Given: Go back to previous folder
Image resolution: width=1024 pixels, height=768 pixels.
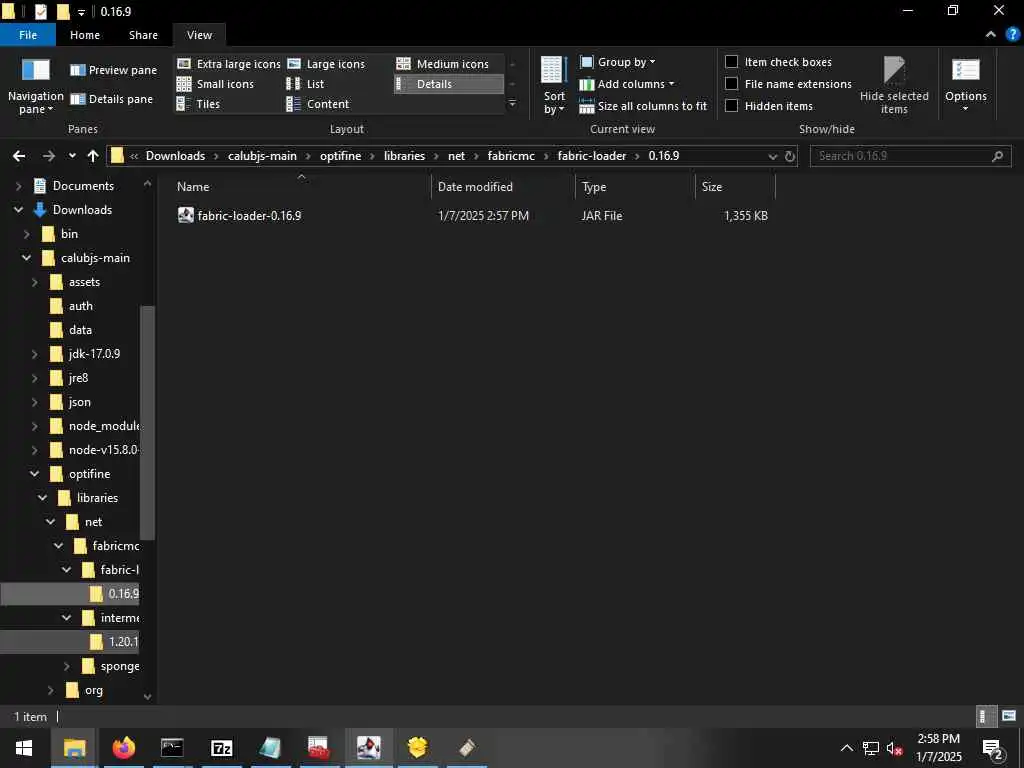Looking at the screenshot, I should pyautogui.click(x=19, y=156).
